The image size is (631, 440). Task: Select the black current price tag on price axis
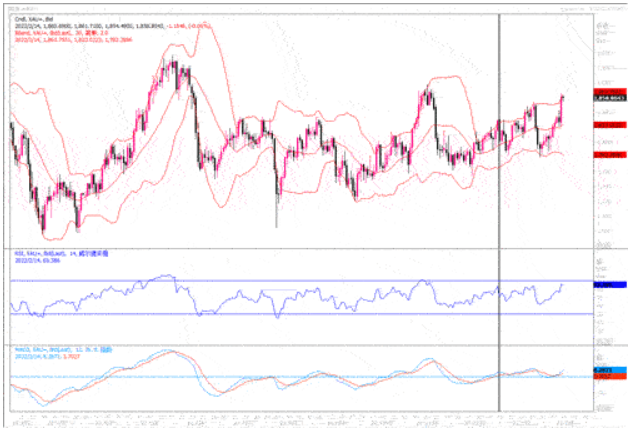(x=609, y=100)
